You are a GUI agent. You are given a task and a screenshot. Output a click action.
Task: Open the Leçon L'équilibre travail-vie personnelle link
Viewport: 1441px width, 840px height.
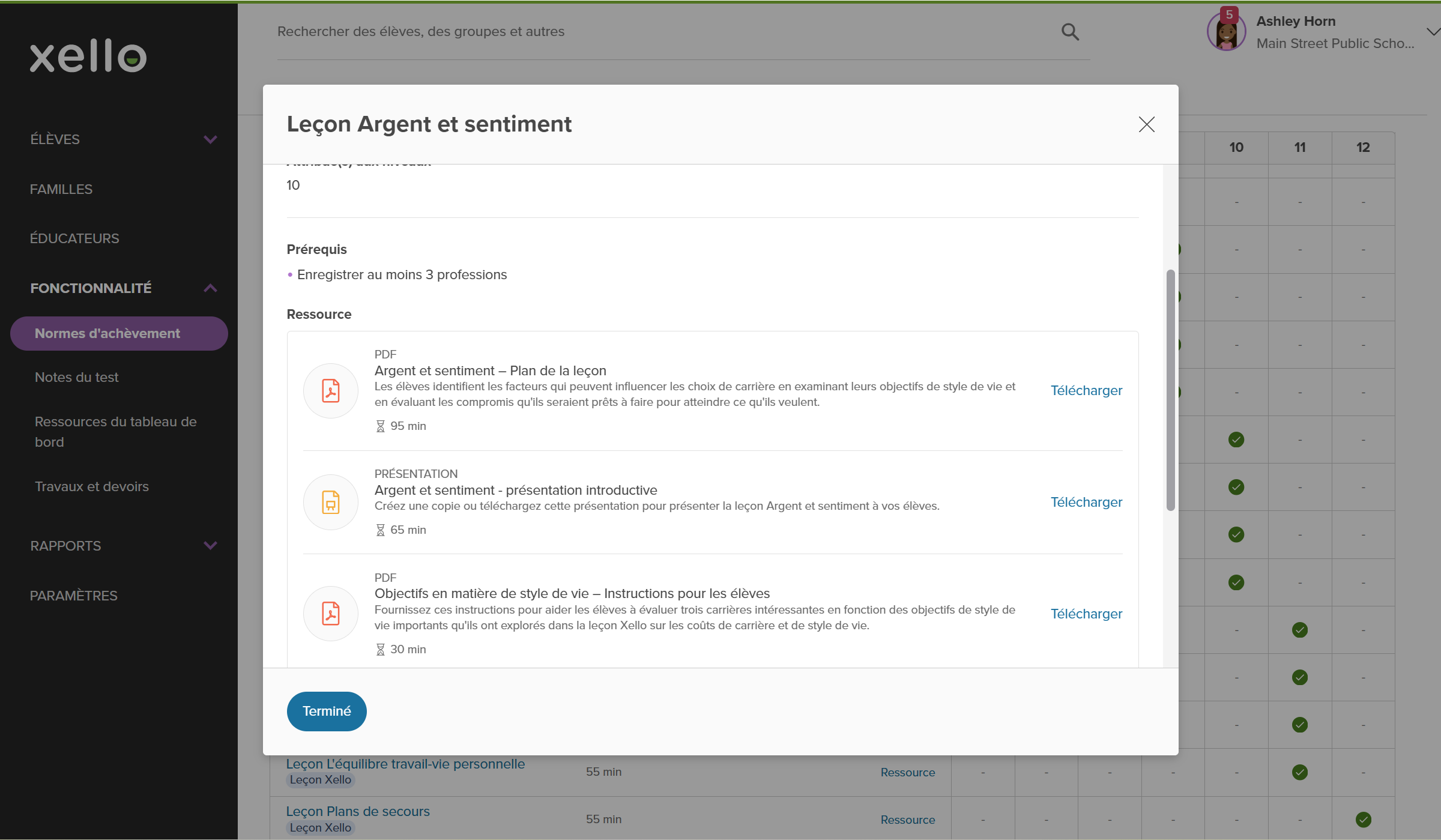point(405,764)
